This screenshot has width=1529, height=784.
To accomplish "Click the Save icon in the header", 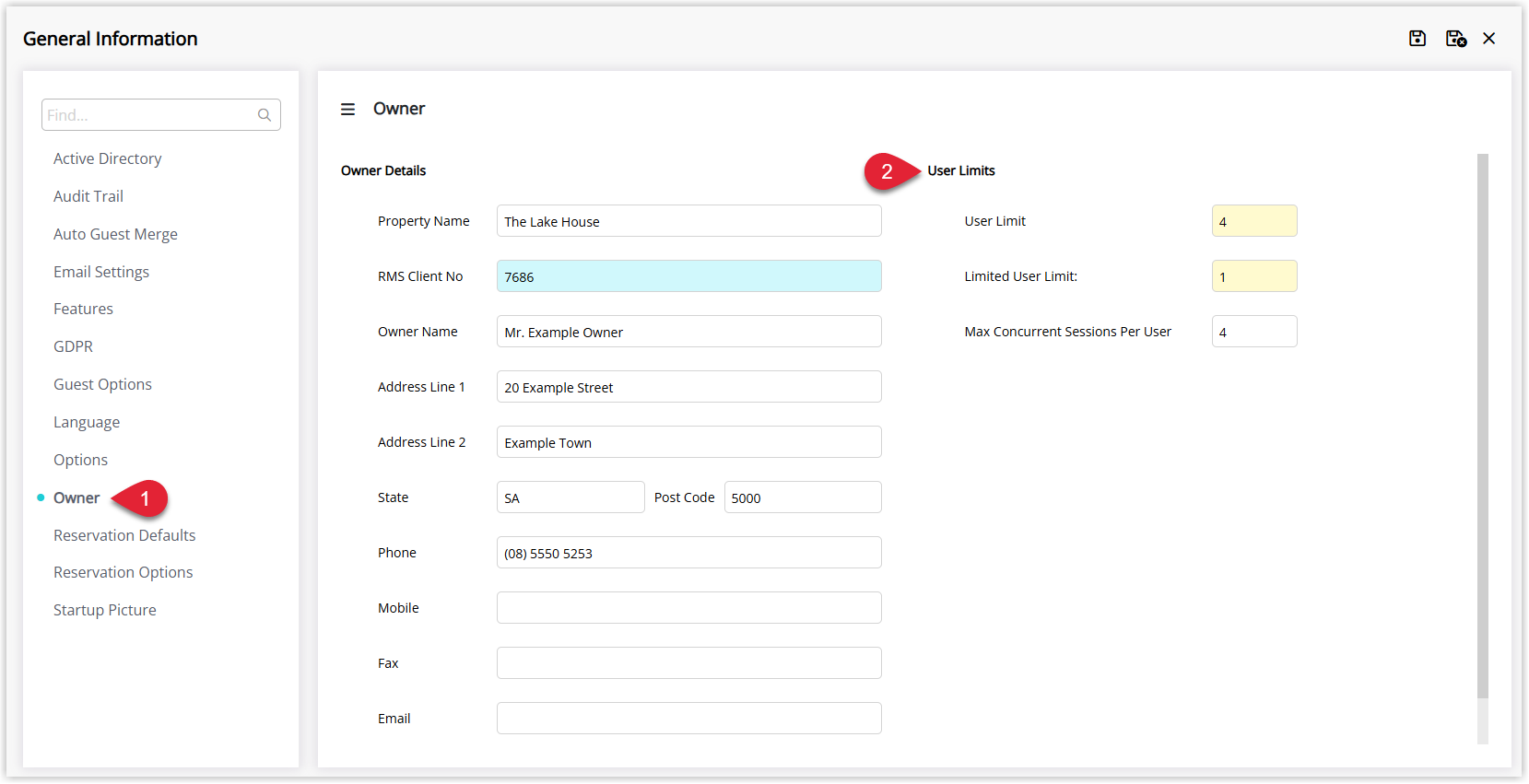I will click(1417, 38).
